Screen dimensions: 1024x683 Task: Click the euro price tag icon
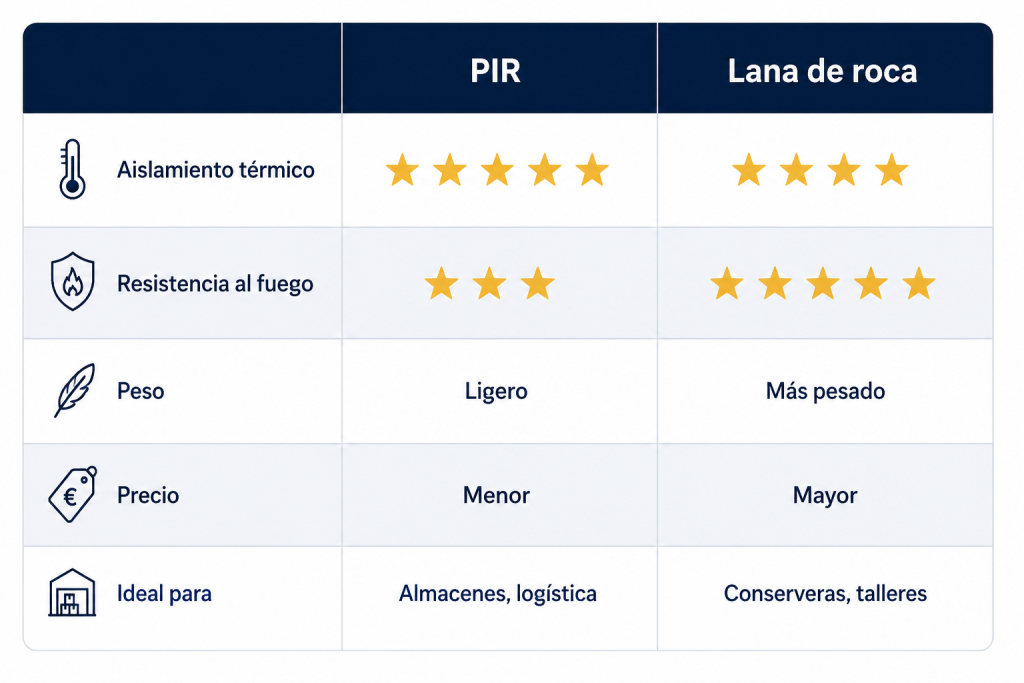pos(72,494)
